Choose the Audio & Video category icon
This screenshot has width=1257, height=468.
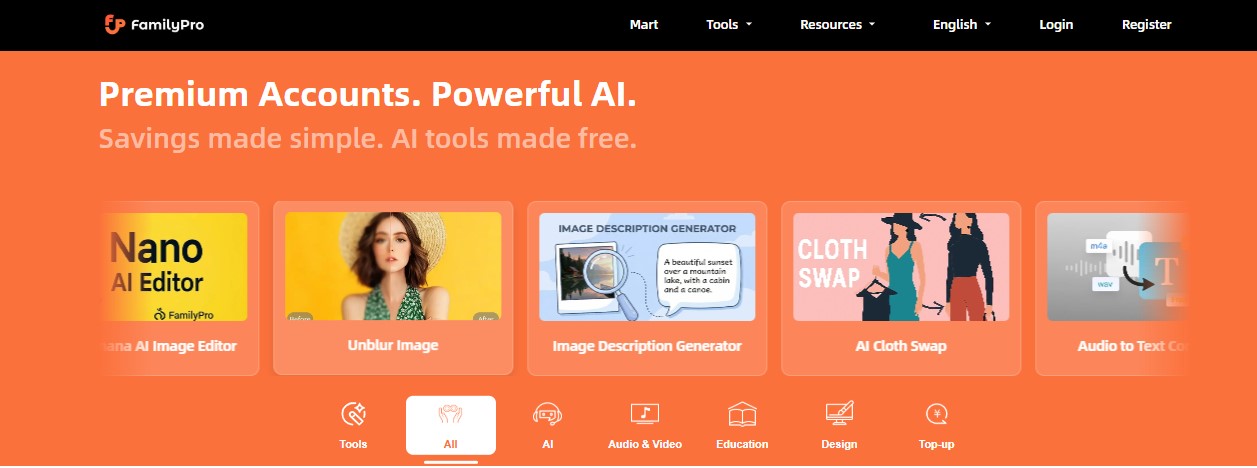click(x=644, y=413)
